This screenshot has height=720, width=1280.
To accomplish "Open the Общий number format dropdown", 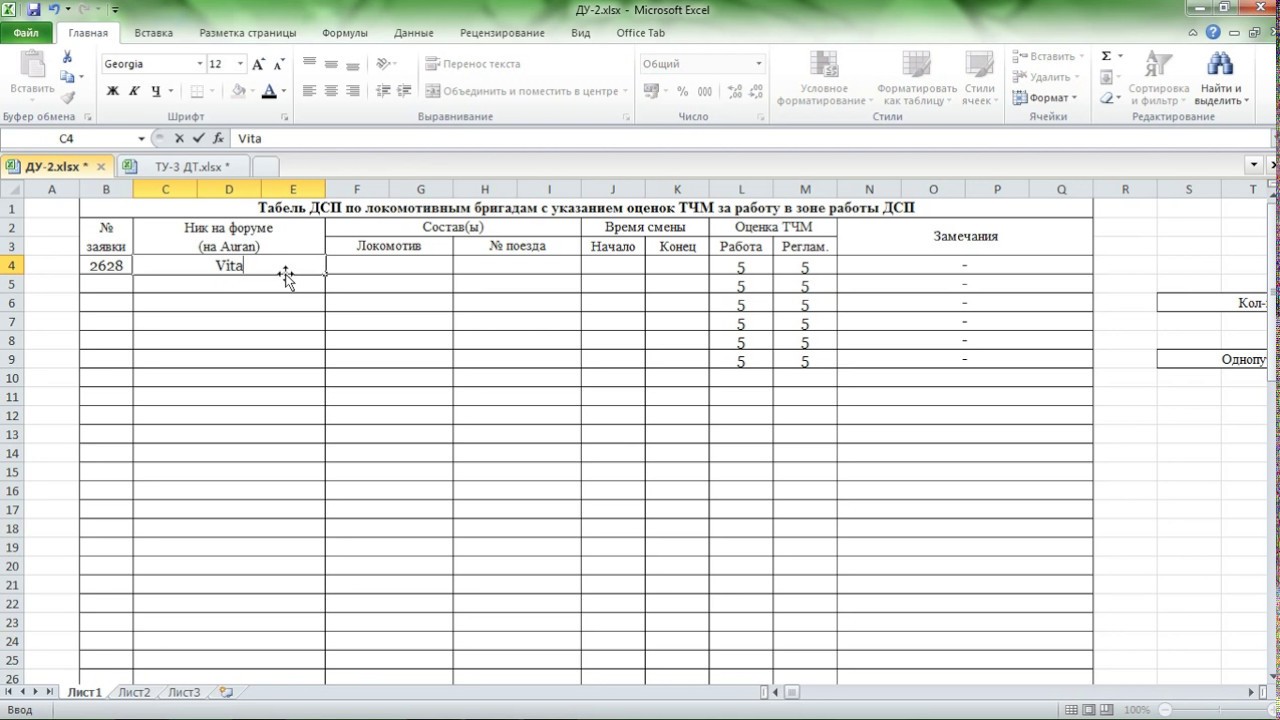I will 758,64.
